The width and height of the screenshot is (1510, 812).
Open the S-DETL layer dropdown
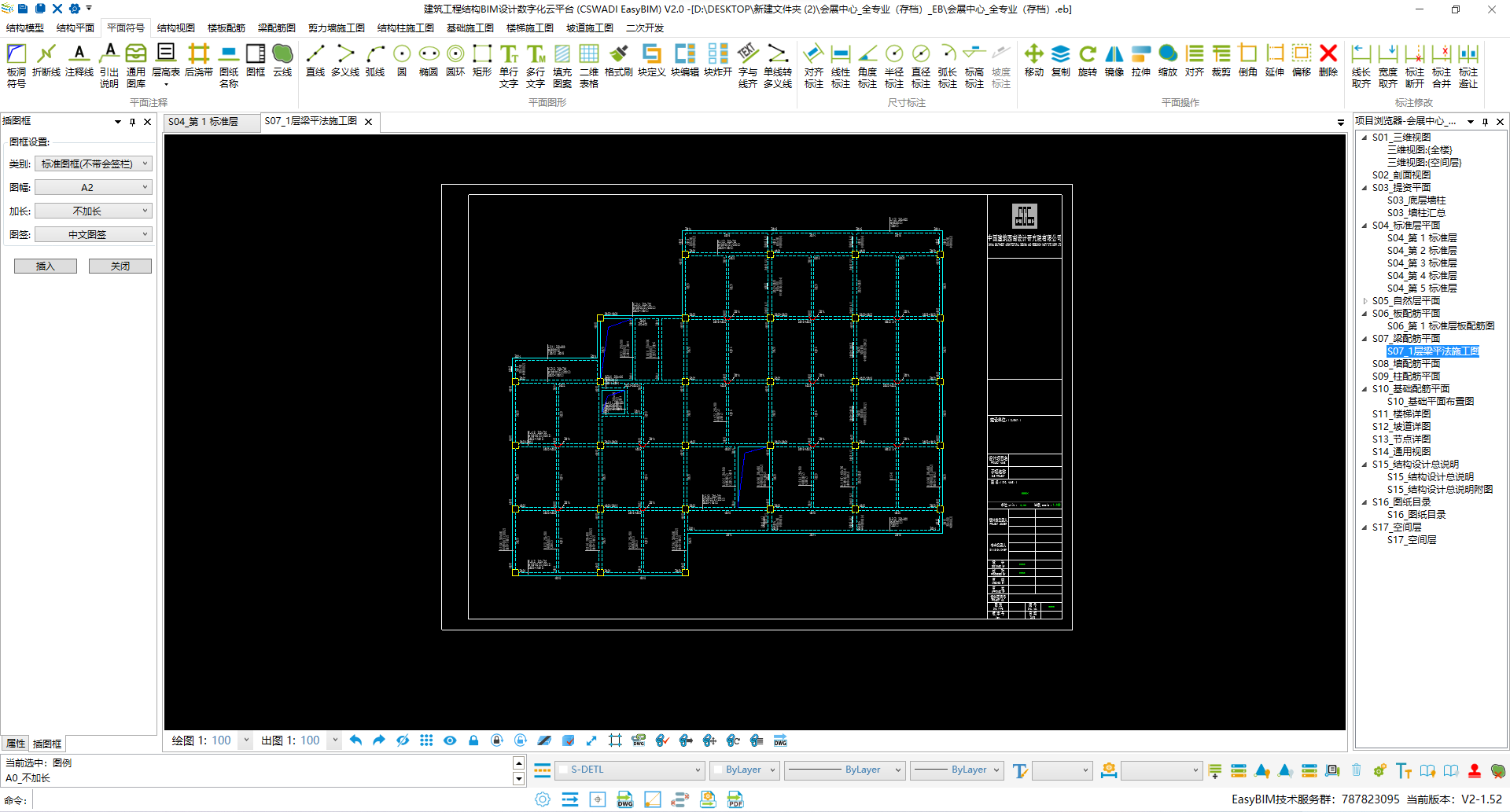coord(629,770)
